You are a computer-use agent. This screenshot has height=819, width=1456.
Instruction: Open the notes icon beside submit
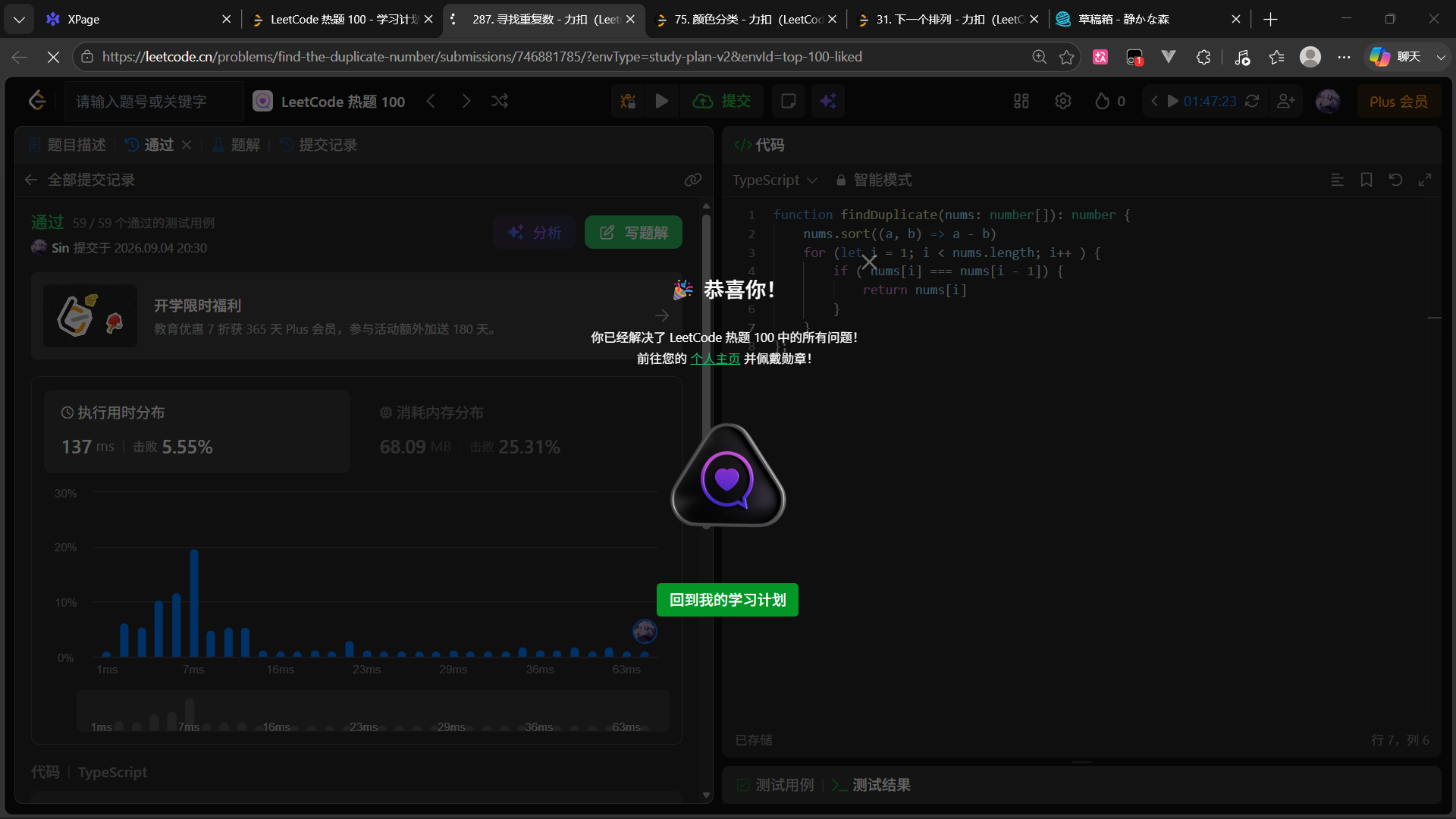tap(789, 101)
